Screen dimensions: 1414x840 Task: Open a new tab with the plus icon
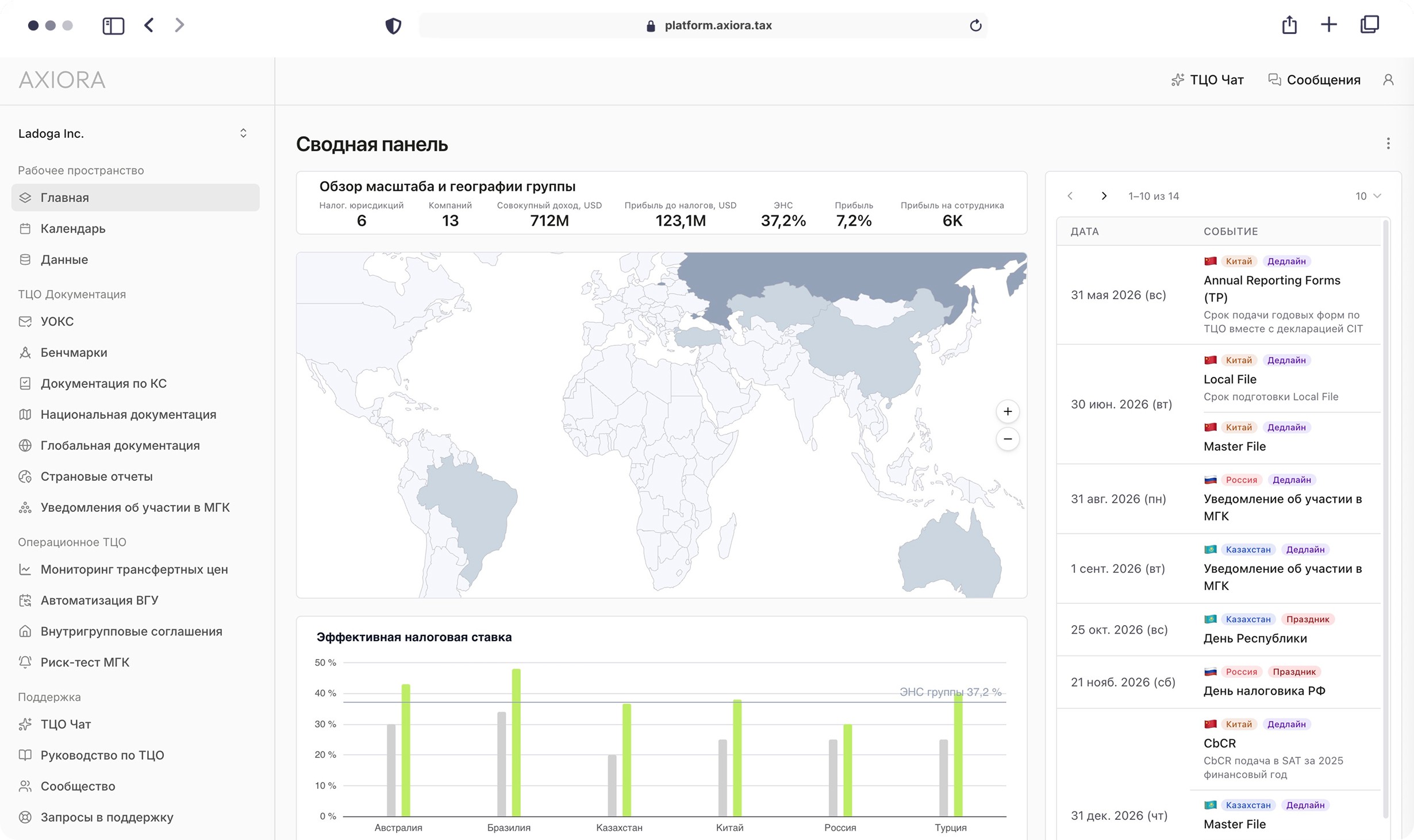click(x=1328, y=24)
